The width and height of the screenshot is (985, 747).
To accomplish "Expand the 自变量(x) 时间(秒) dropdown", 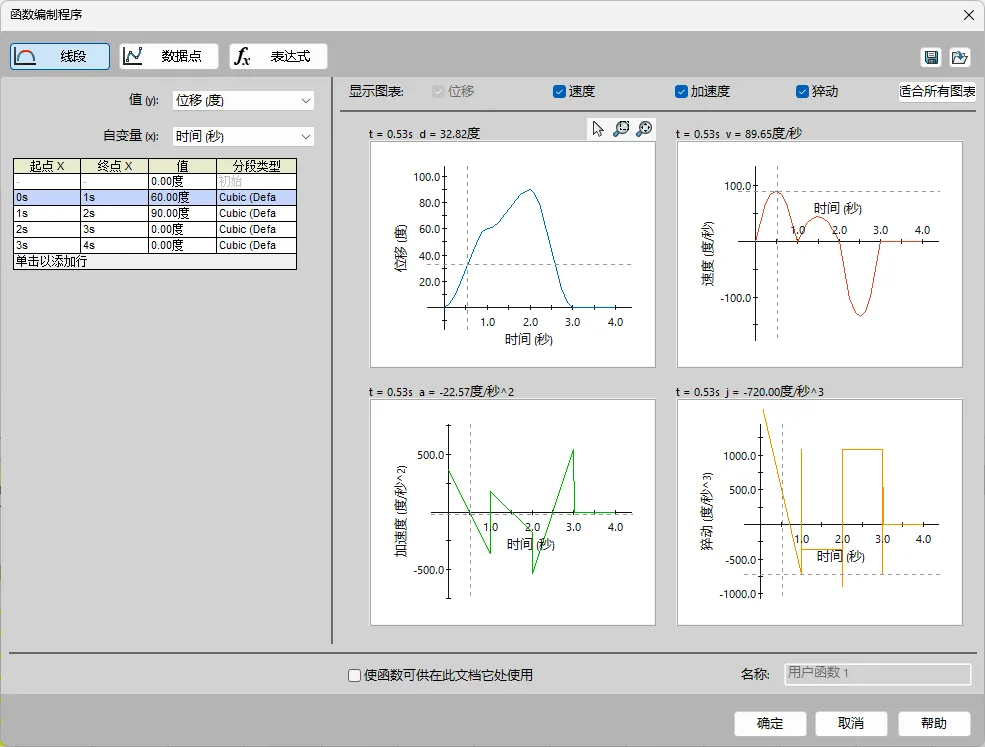I will 243,136.
